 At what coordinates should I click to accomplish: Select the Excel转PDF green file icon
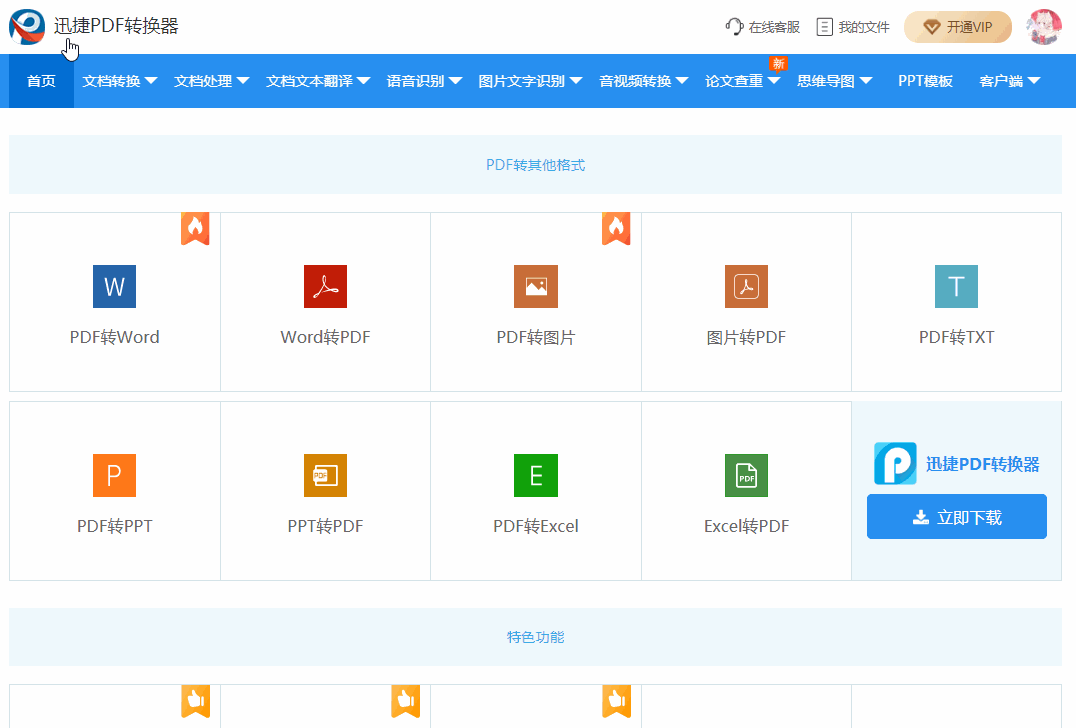point(747,475)
